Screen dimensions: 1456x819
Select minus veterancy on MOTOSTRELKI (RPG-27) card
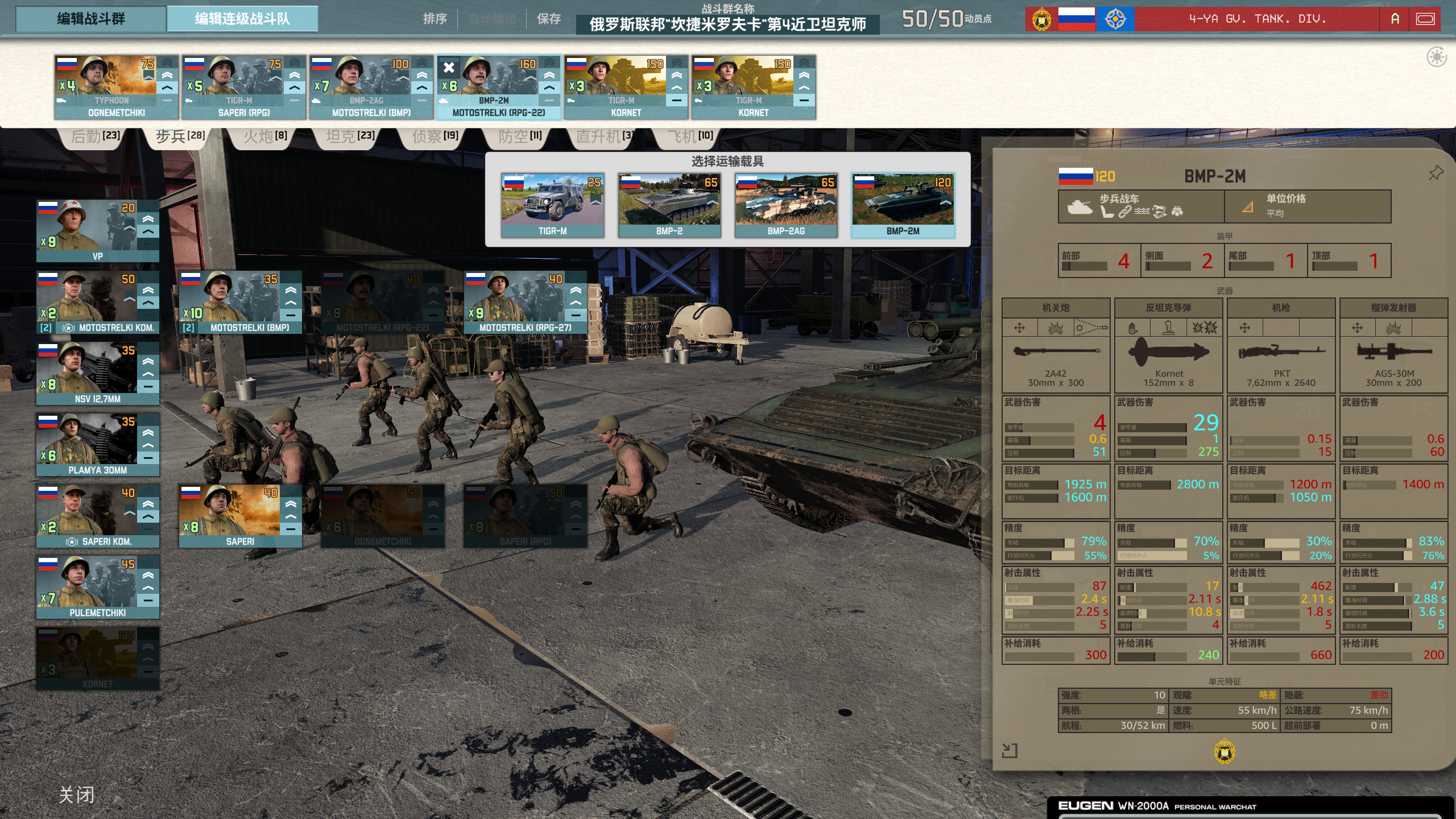point(576,315)
